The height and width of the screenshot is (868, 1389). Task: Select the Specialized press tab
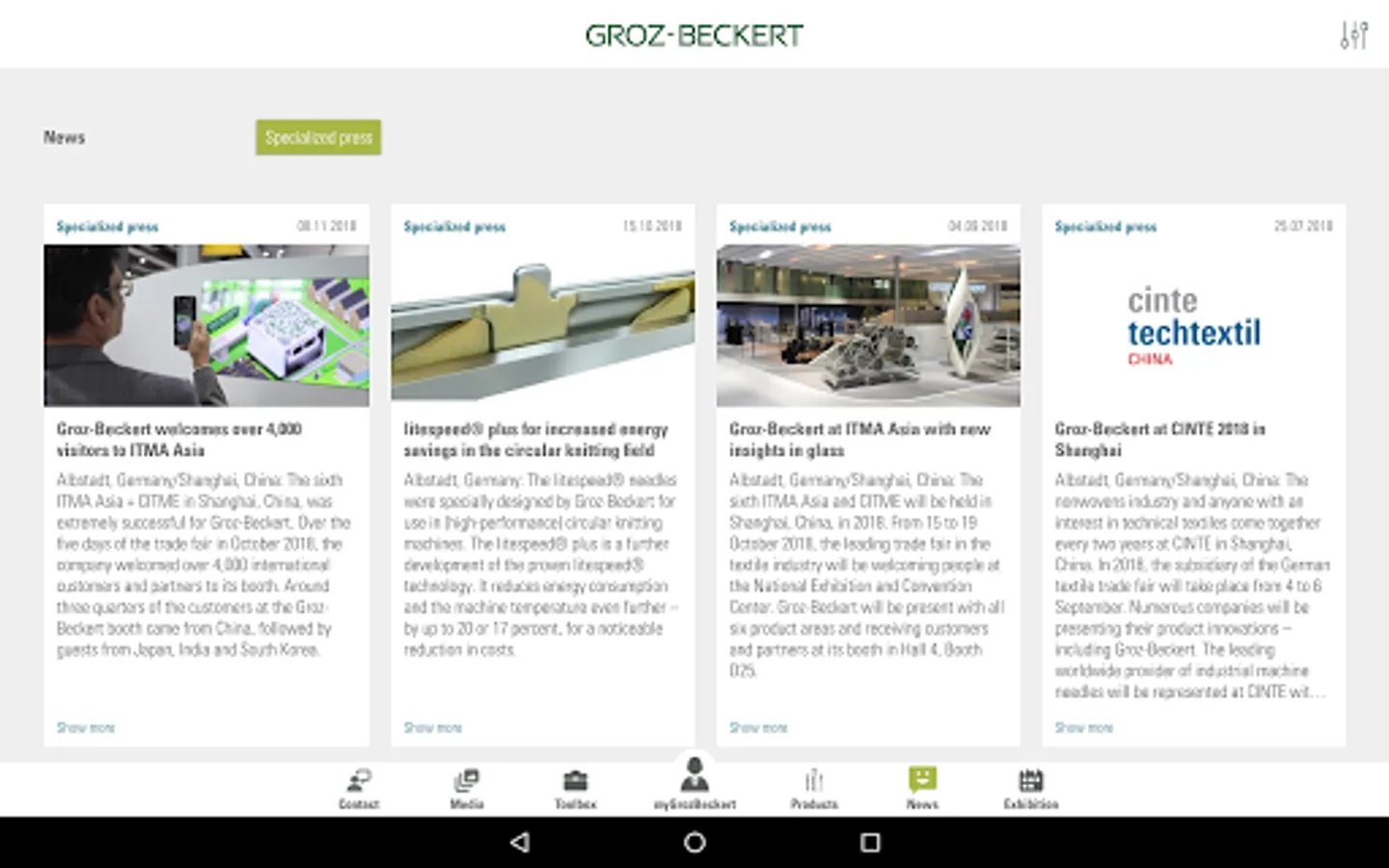[318, 137]
